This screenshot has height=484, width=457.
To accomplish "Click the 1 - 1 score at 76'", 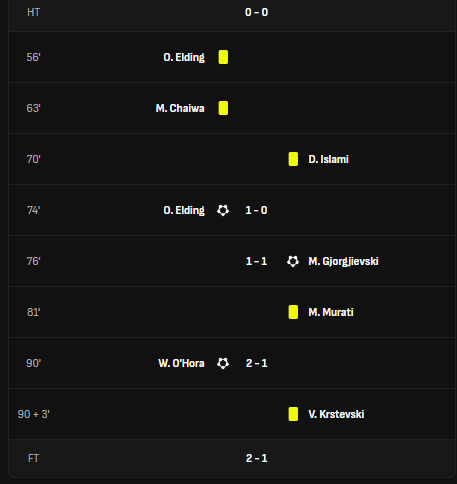I will coord(256,261).
